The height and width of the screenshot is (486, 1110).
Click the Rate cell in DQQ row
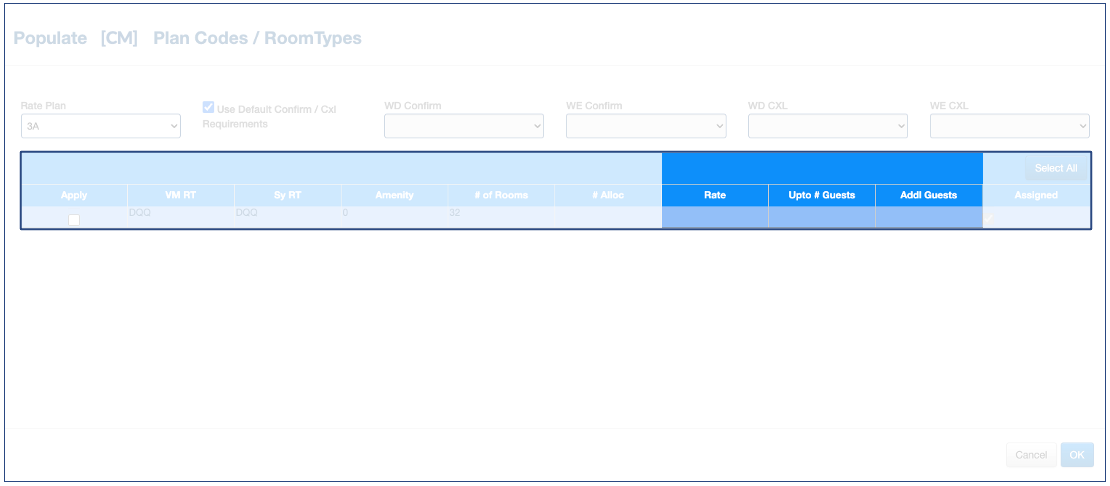714,217
